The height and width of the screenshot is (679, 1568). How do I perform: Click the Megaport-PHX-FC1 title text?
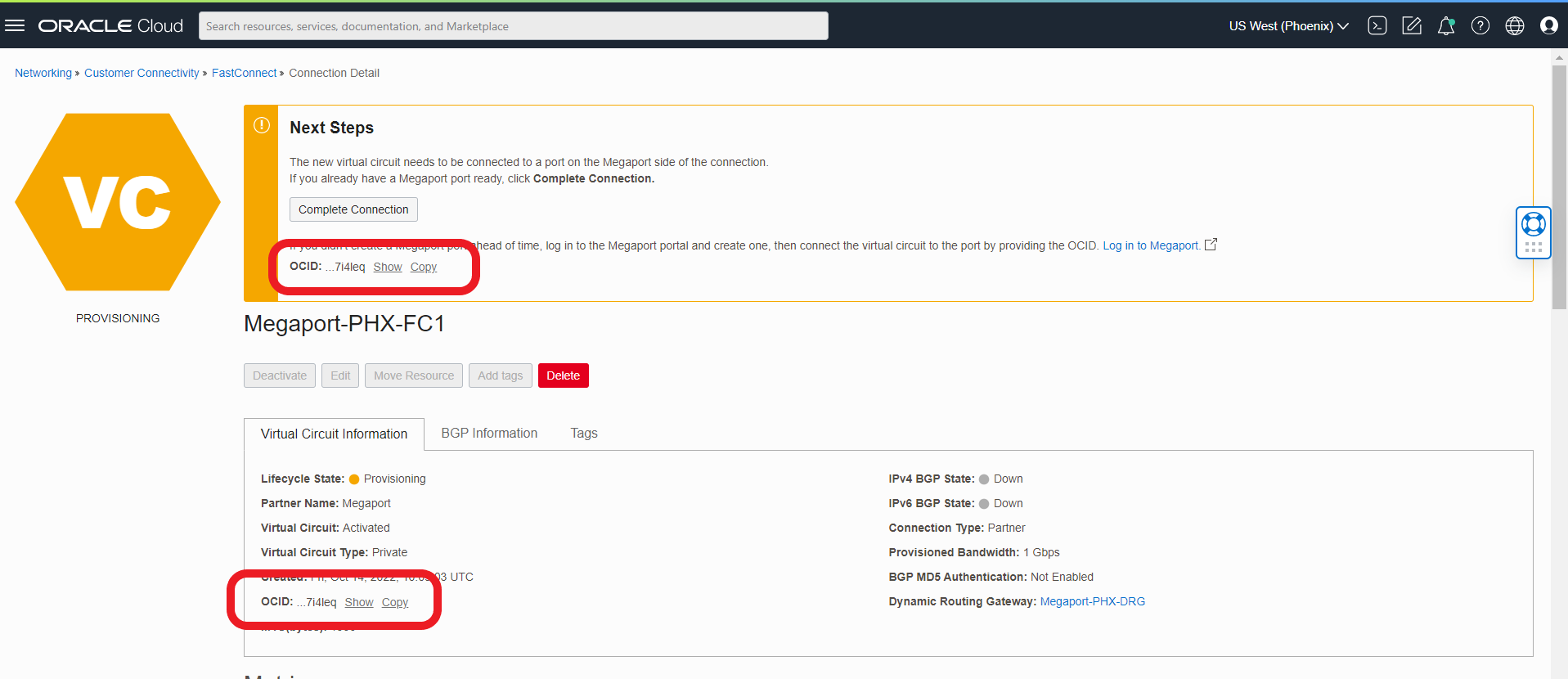coord(344,324)
